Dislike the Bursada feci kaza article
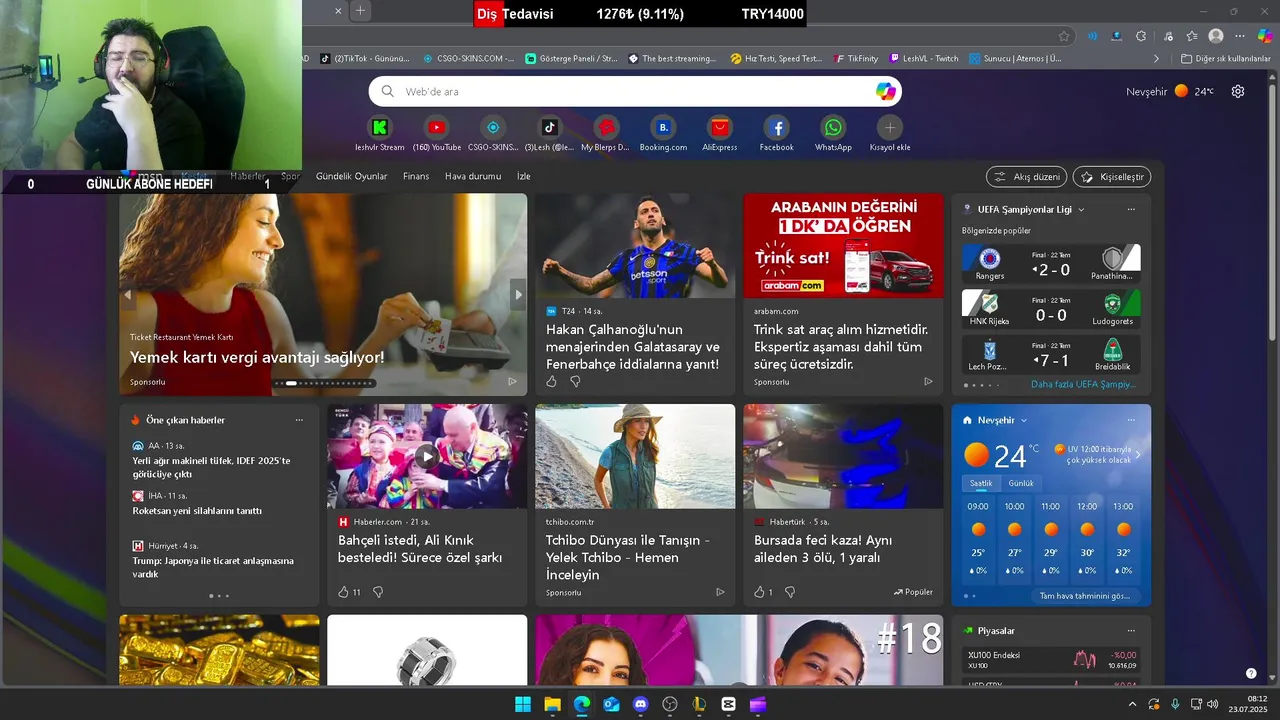This screenshot has width=1280, height=720. coord(790,592)
